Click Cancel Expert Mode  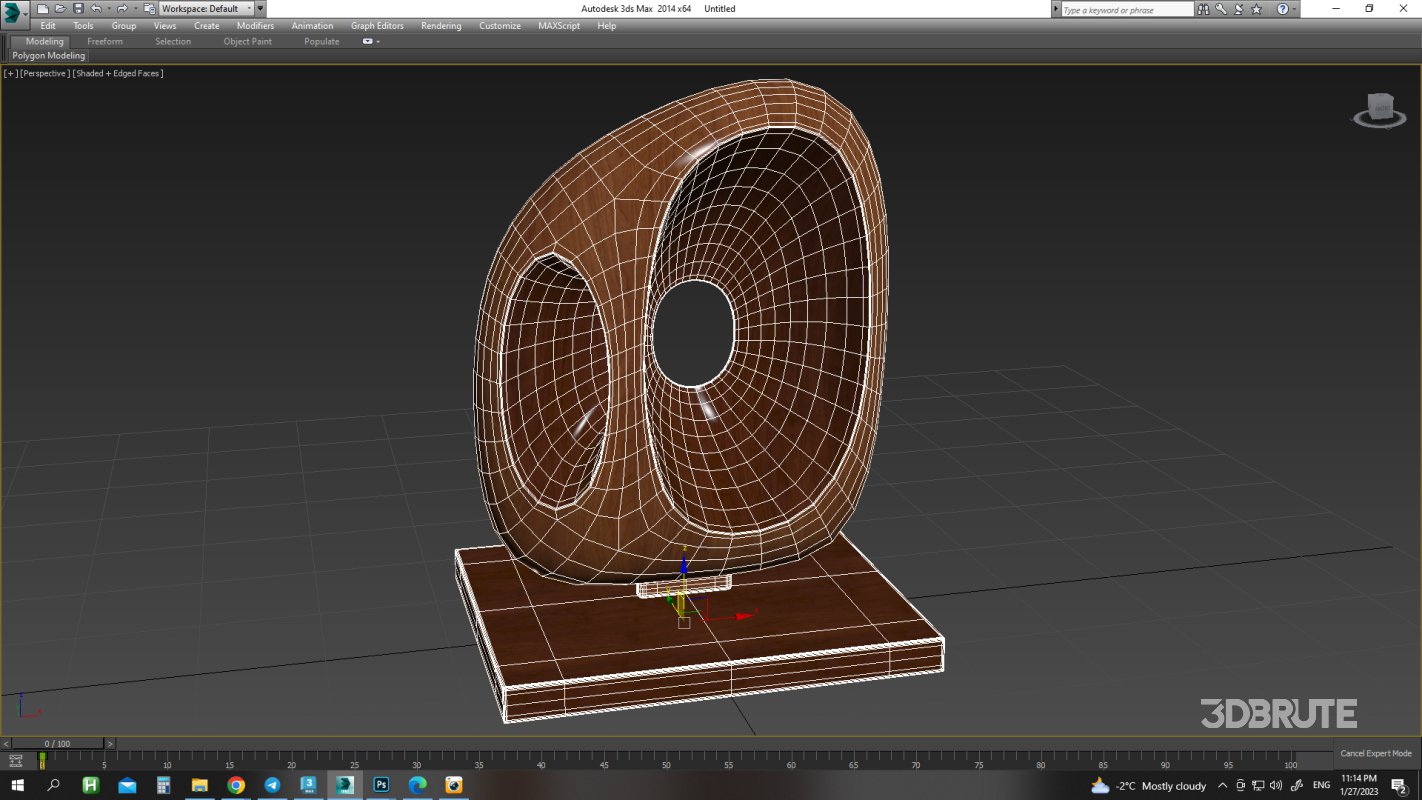[1374, 753]
